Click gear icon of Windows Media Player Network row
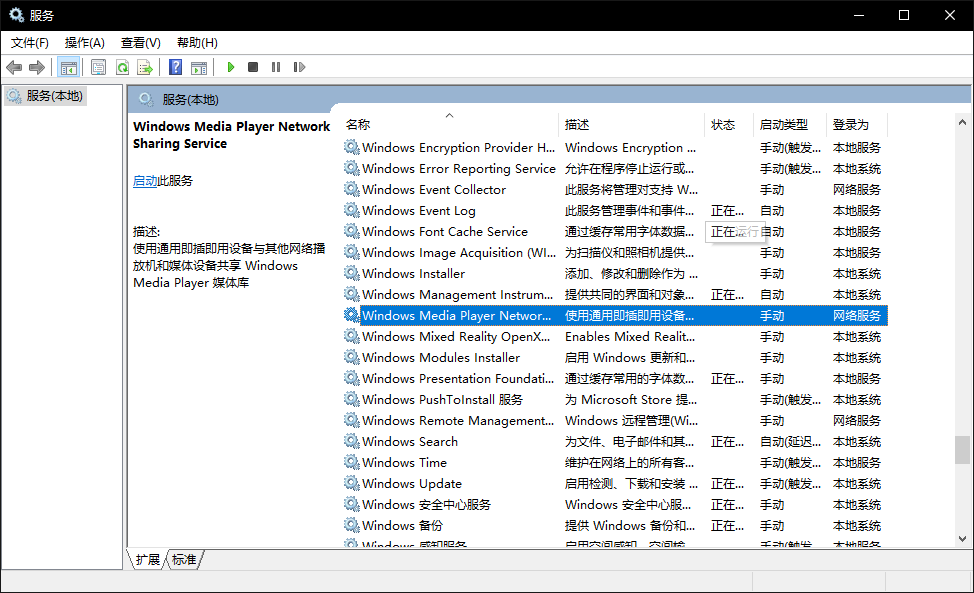The height and width of the screenshot is (593, 974). [352, 315]
